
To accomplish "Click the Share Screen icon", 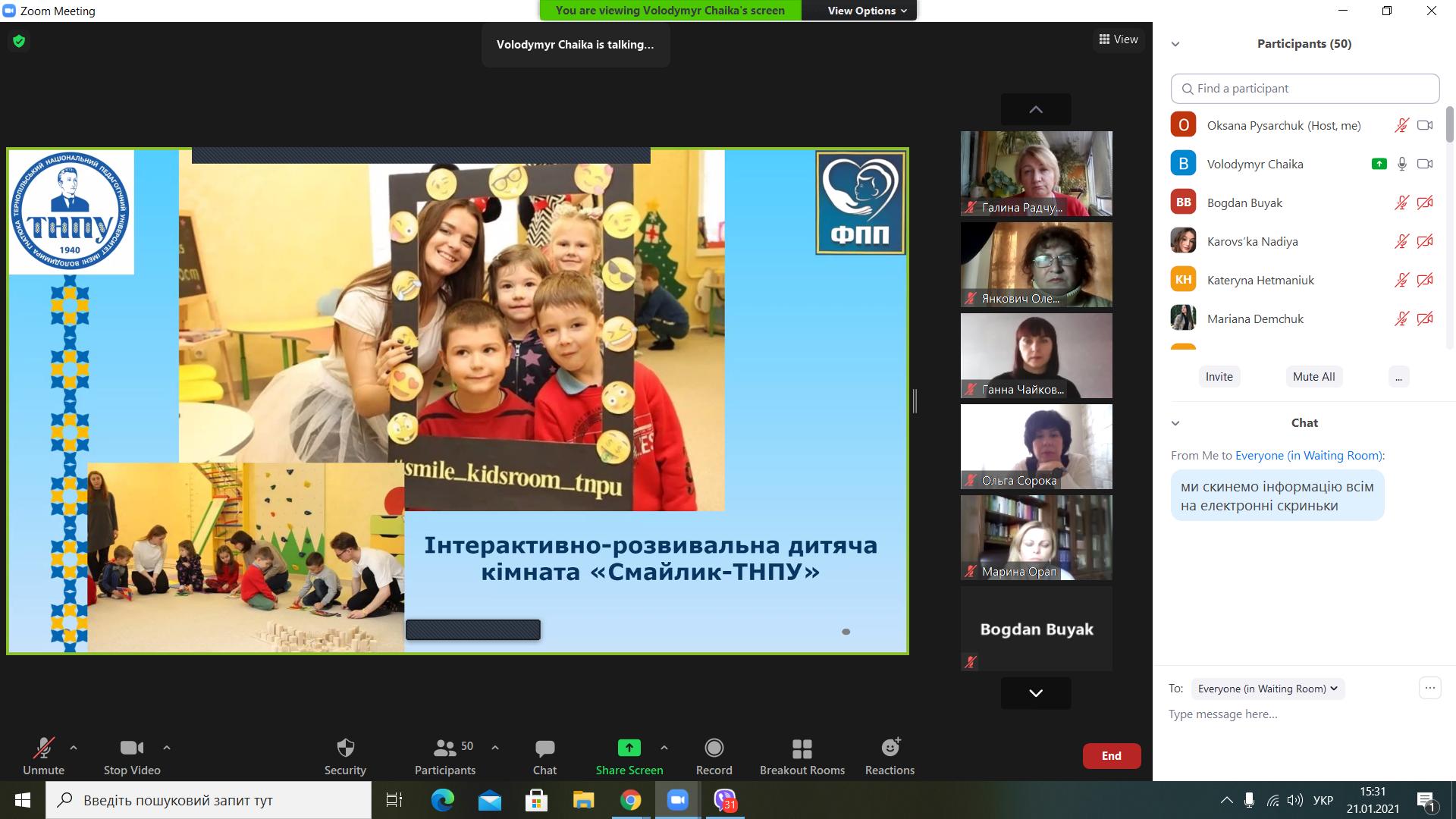I will (x=629, y=748).
